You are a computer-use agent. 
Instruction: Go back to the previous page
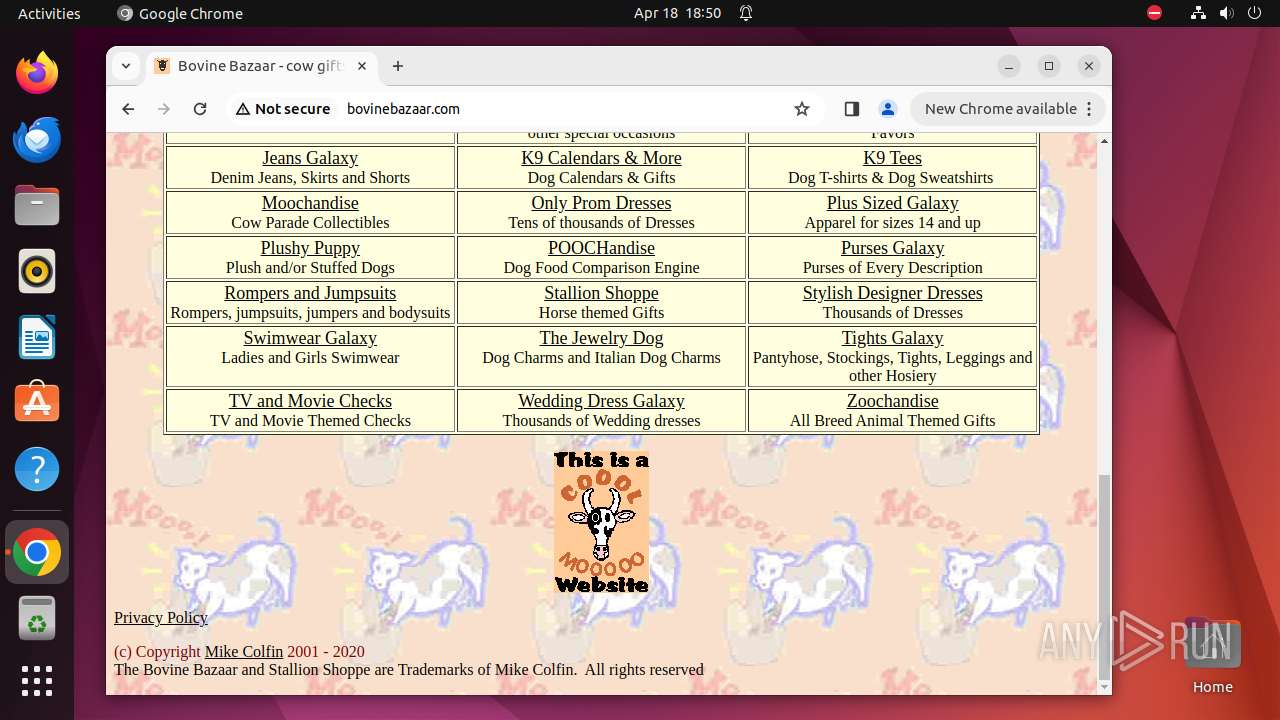(x=128, y=109)
